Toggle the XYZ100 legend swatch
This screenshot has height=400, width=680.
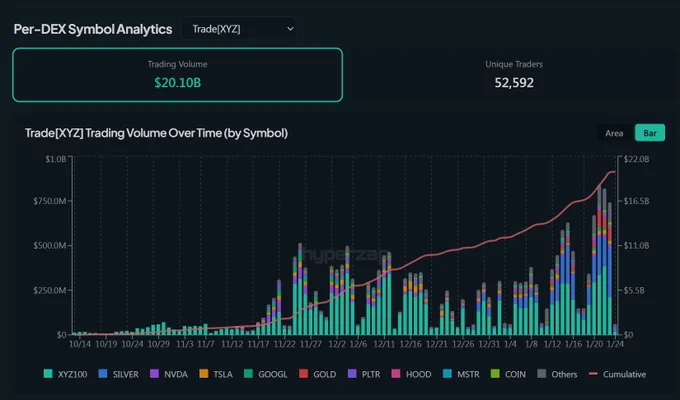[x=48, y=374]
